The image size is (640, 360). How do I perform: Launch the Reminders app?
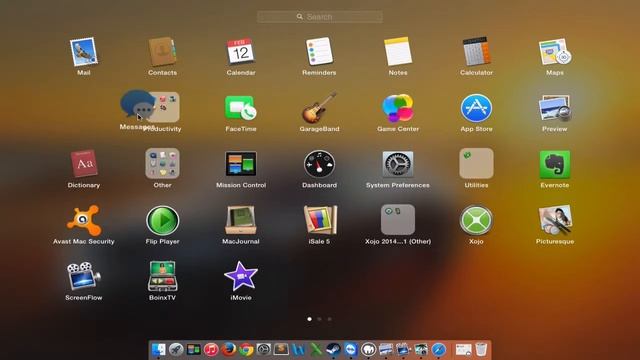319,51
